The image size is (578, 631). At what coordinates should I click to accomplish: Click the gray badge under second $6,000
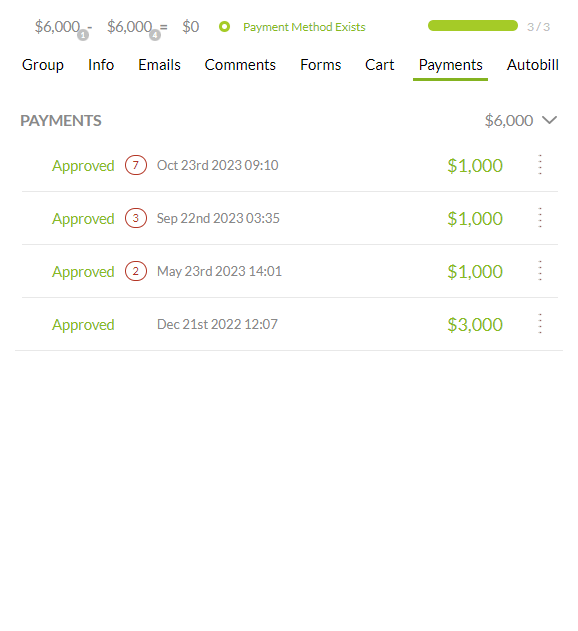[x=155, y=35]
